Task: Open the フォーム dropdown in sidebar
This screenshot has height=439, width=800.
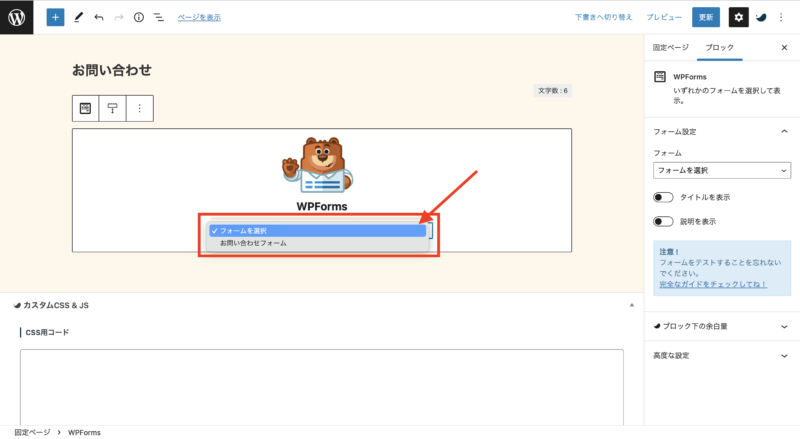Action: pos(722,170)
